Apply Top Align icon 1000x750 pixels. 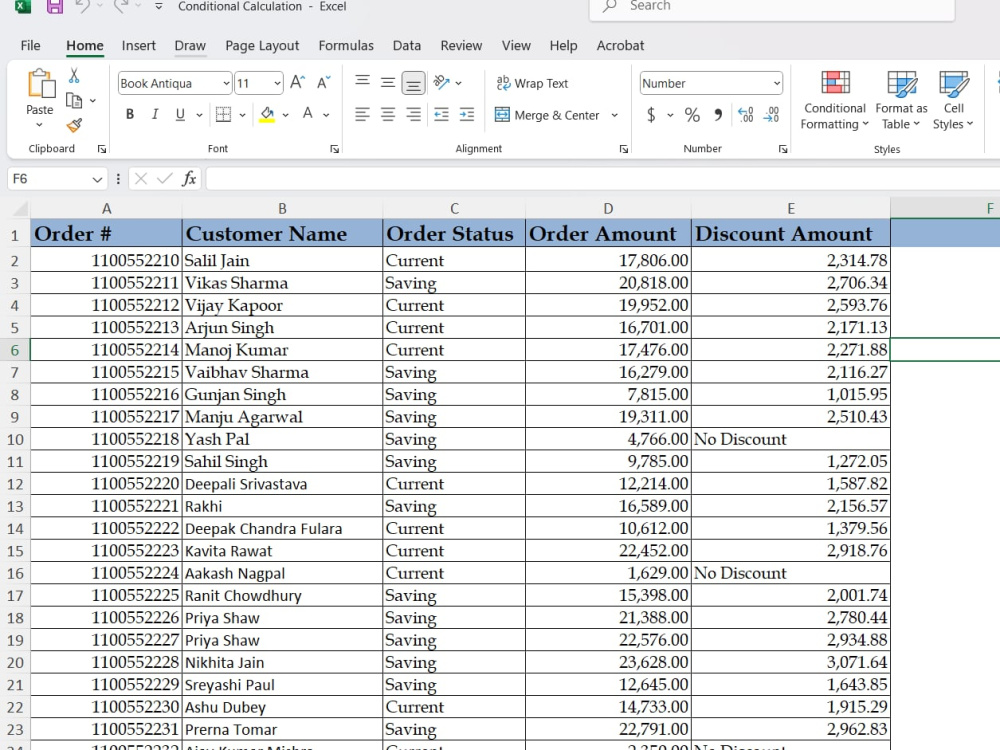point(362,80)
